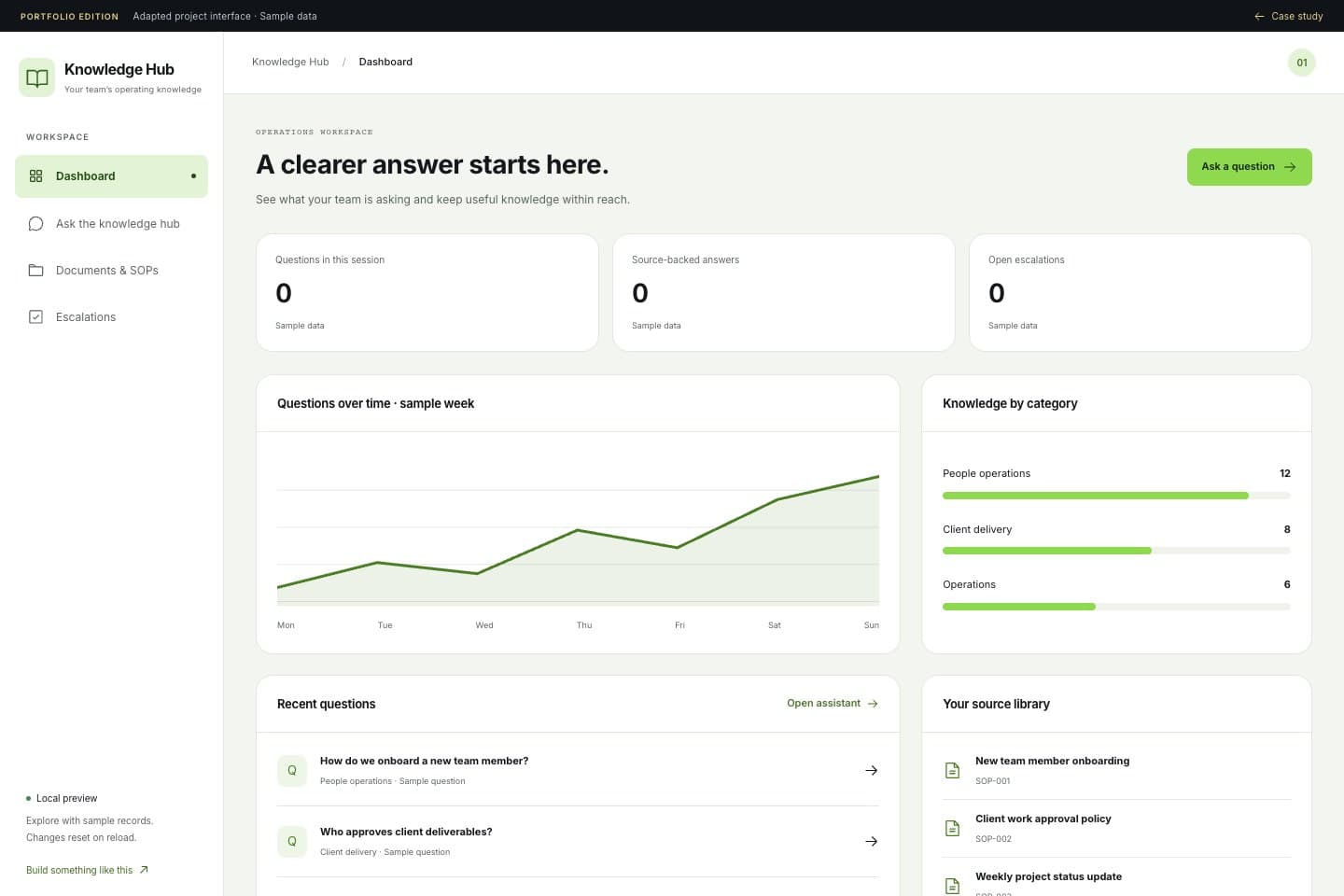
Task: Click the Knowledge Hub book logo icon
Action: tap(37, 77)
